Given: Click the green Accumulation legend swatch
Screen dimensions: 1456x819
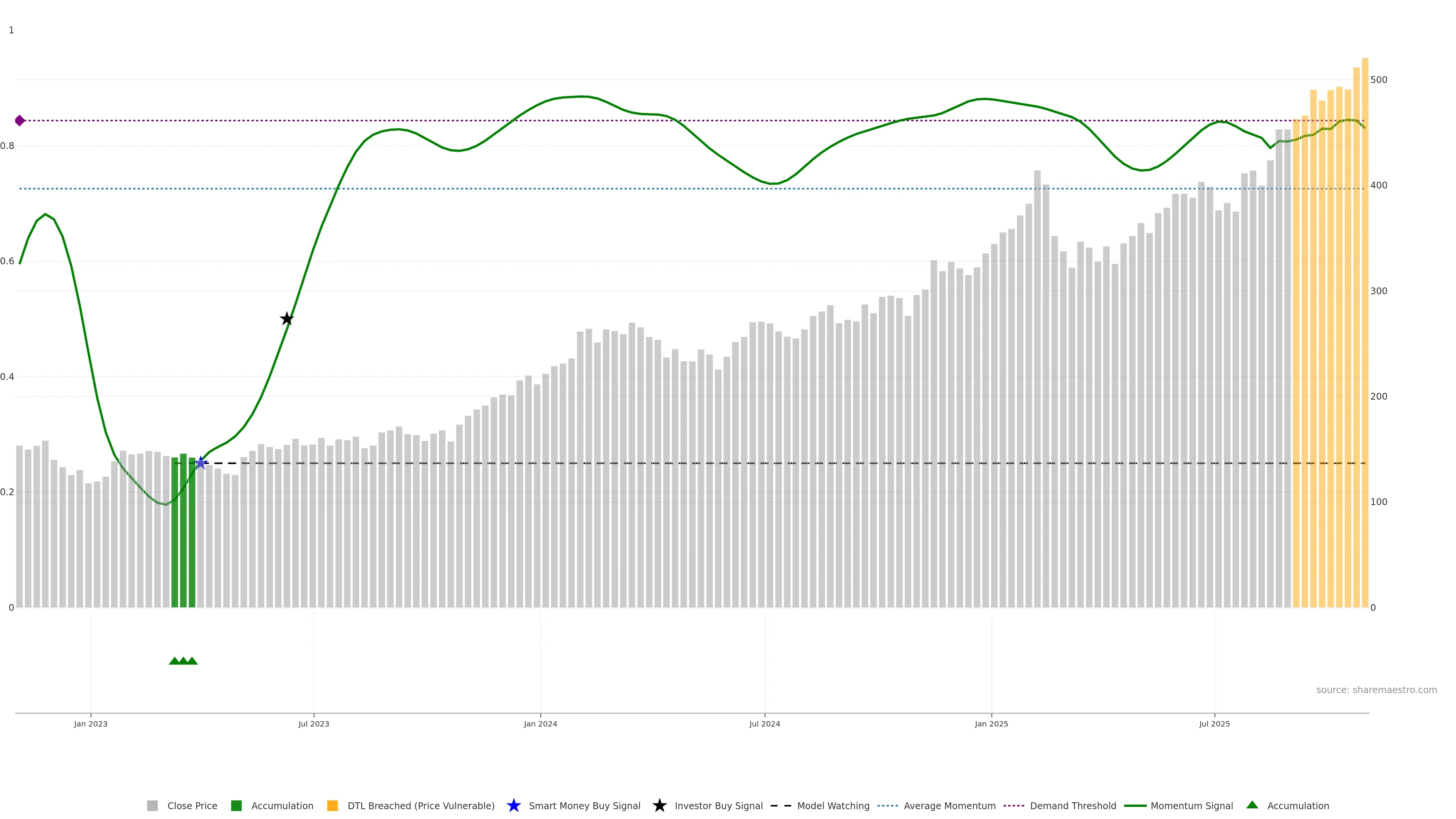Looking at the screenshot, I should pos(236,805).
